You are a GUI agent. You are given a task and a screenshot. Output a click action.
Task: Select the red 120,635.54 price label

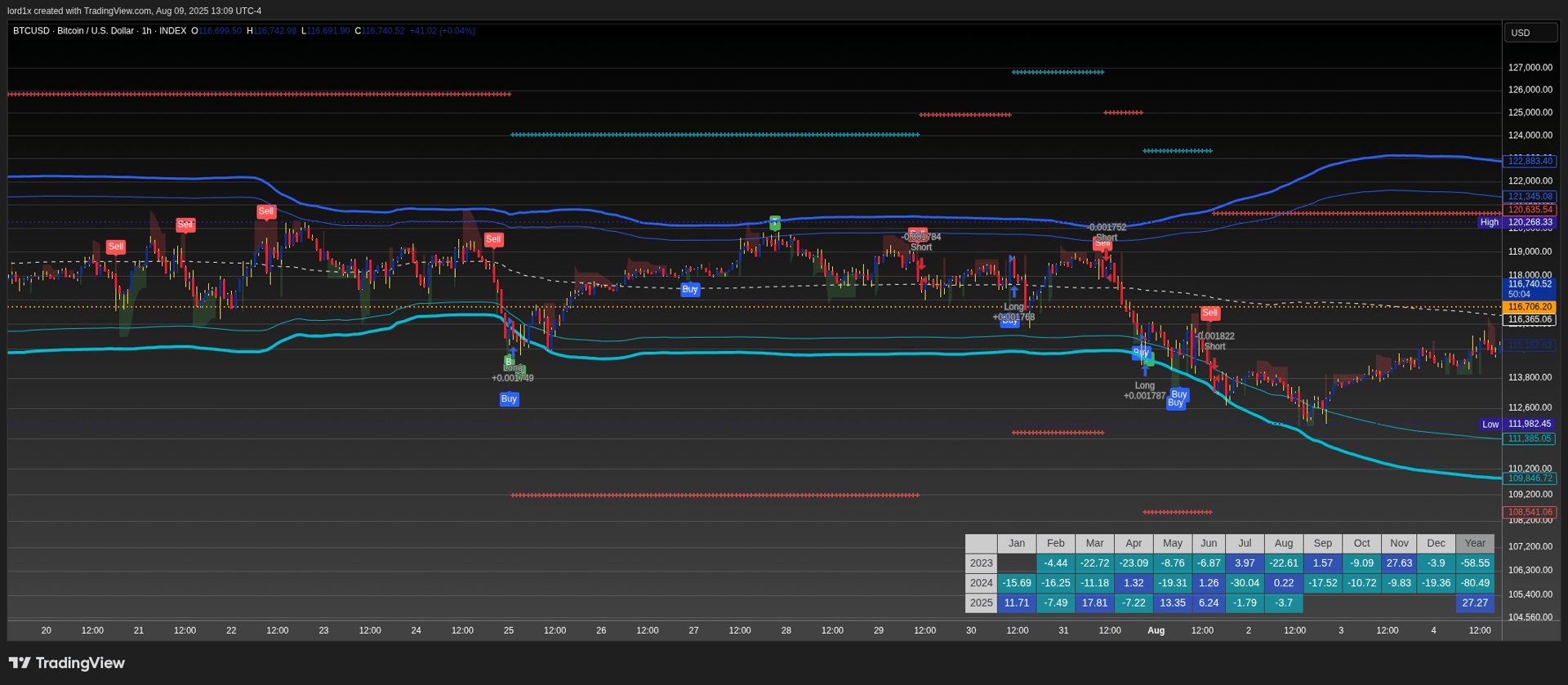[1530, 210]
